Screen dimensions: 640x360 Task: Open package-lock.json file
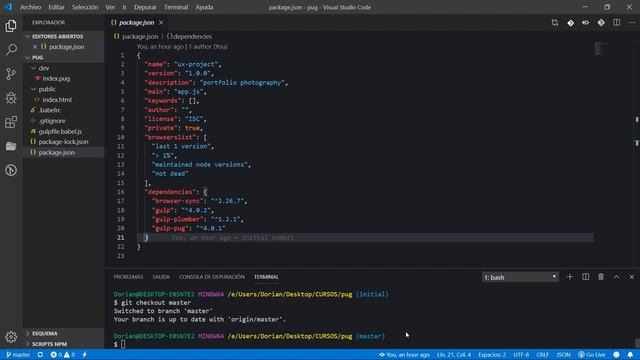point(63,142)
